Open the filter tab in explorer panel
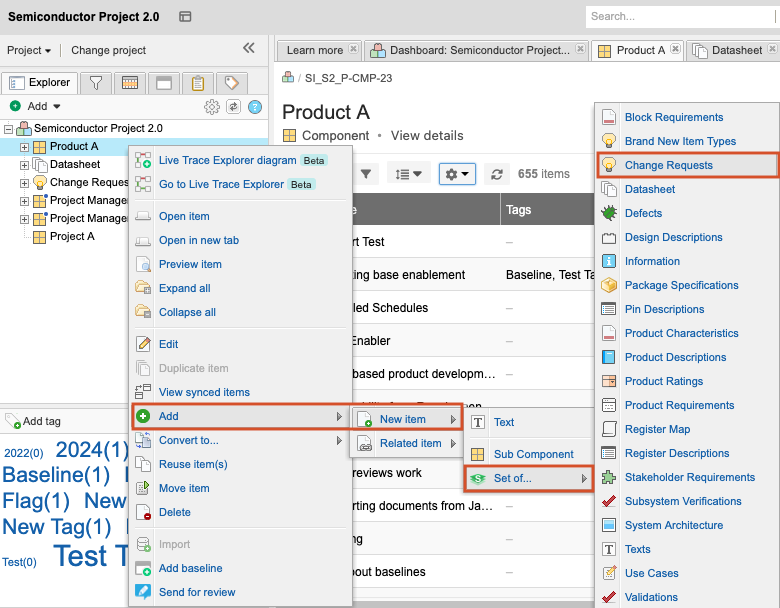The image size is (780, 608). pyautogui.click(x=96, y=83)
